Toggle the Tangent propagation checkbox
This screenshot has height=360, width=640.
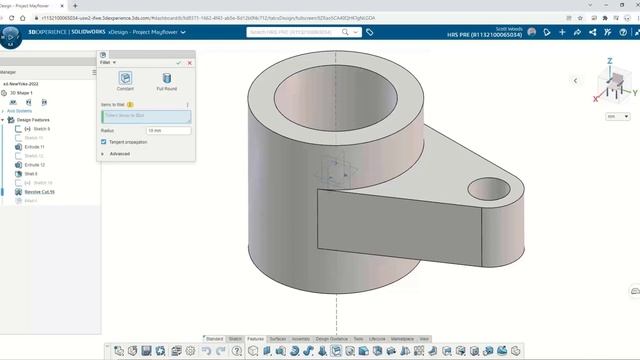coord(104,142)
